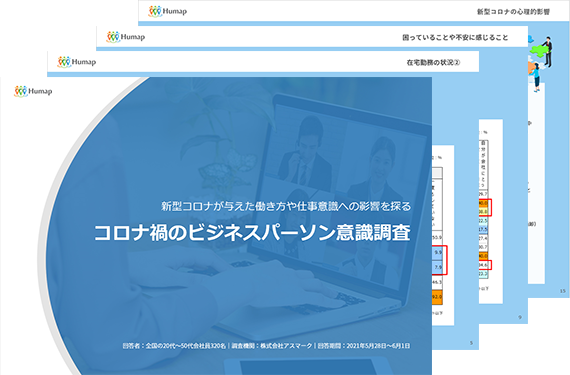Click the table cell showing 9.9
This screenshot has width=570, height=375.
click(x=437, y=252)
